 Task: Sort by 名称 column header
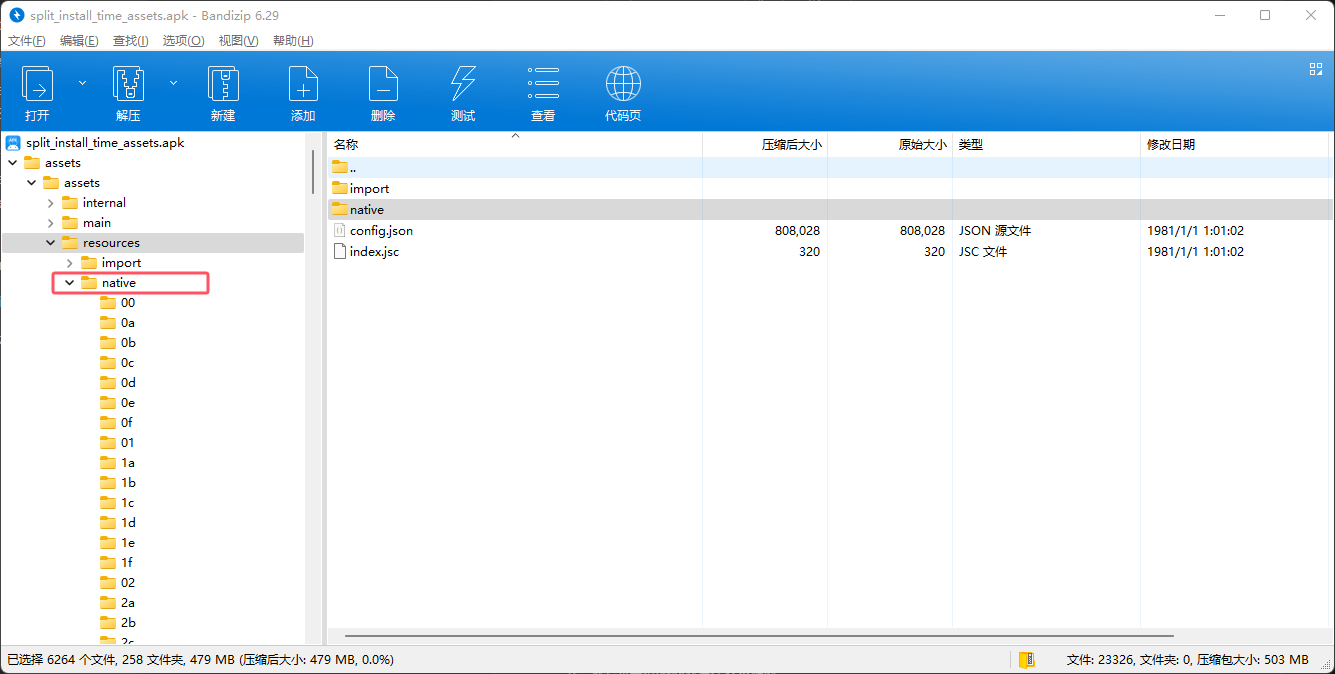point(515,145)
